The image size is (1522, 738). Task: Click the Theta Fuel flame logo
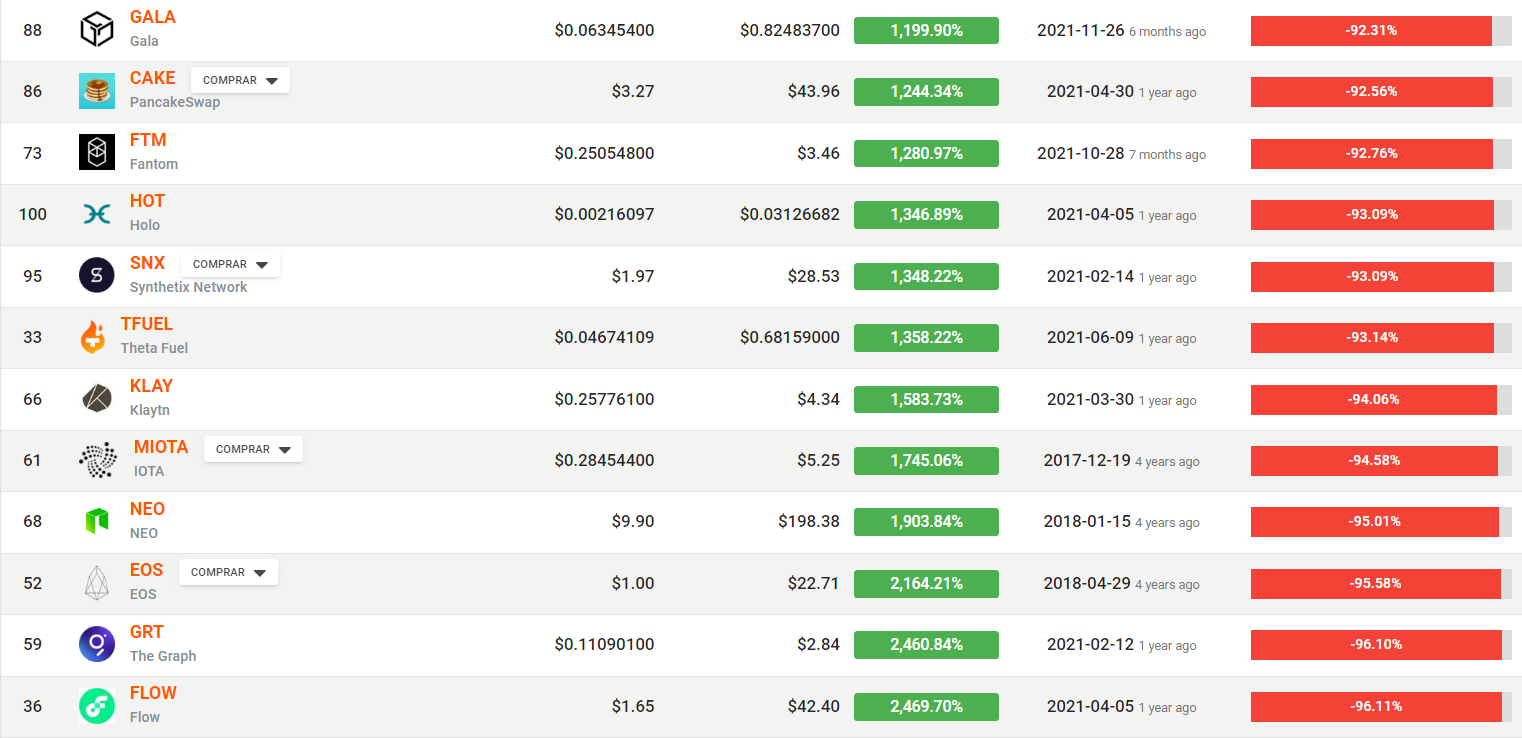92,337
